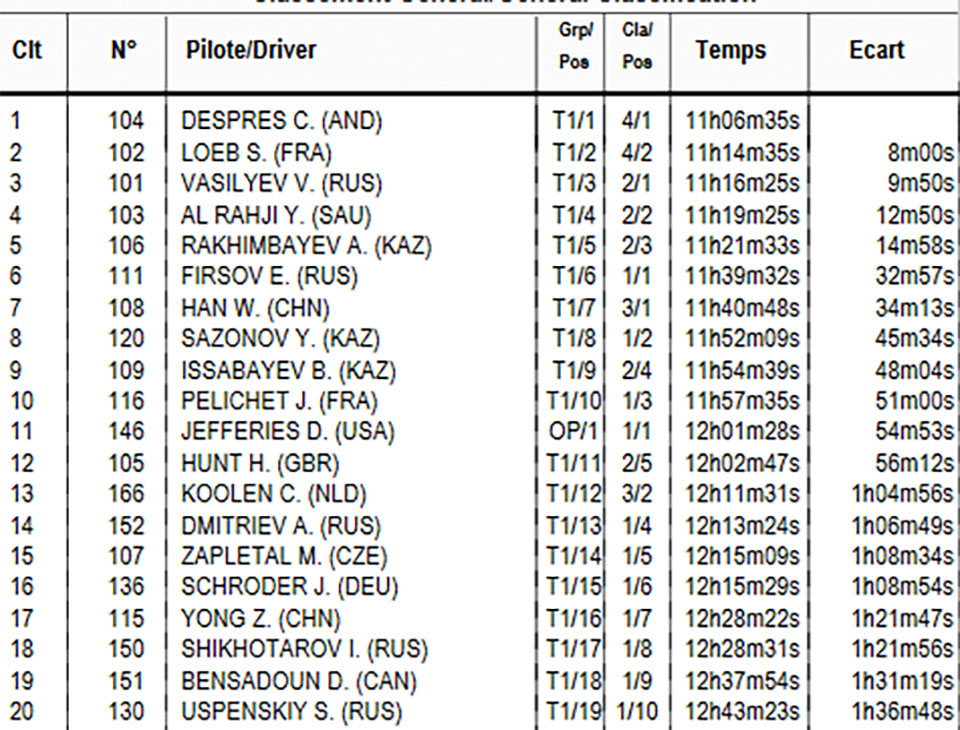Click time 11h19m25s for AL RAHJI
Screen dimensions: 960x730
tap(742, 215)
